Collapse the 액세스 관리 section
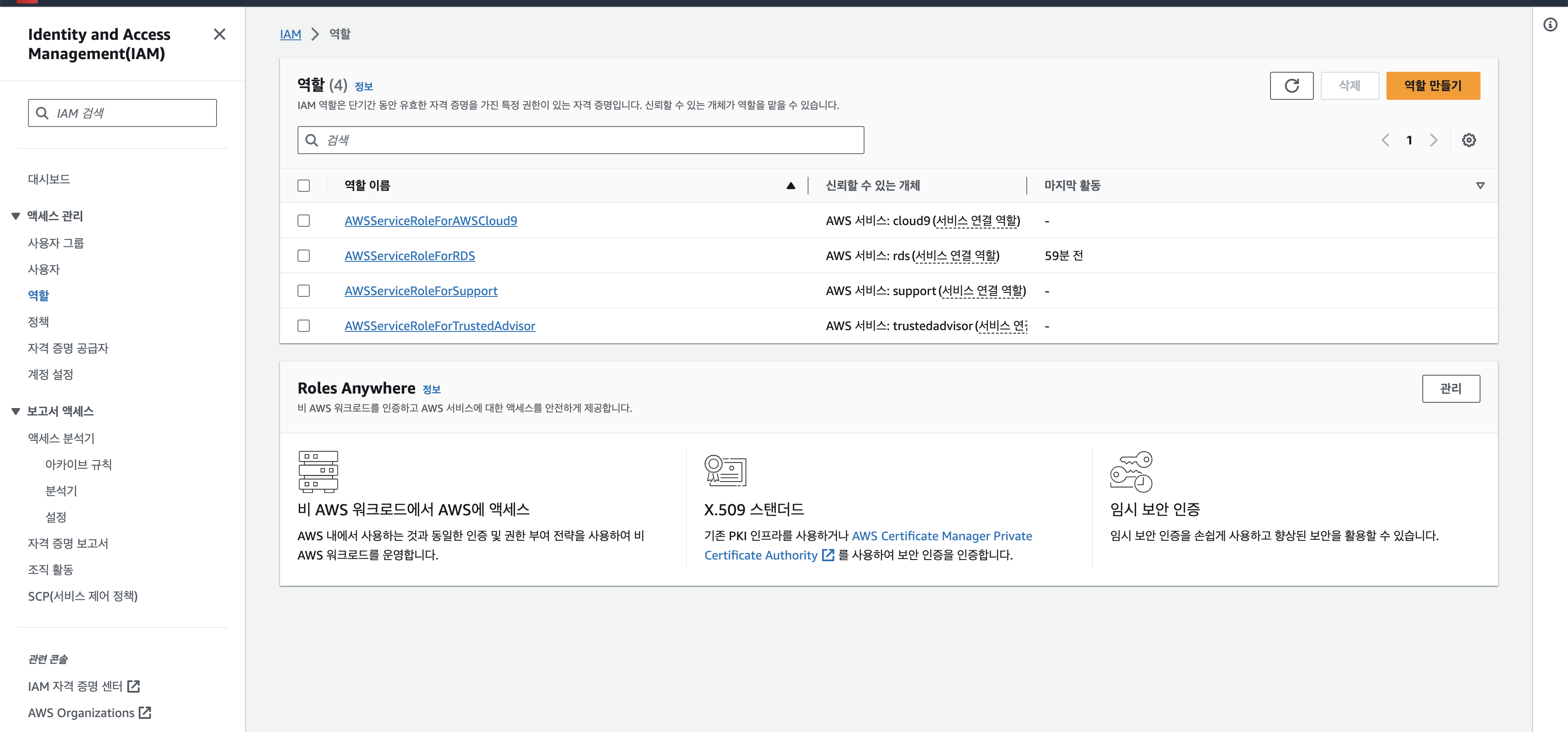This screenshot has height=732, width=1568. click(16, 216)
